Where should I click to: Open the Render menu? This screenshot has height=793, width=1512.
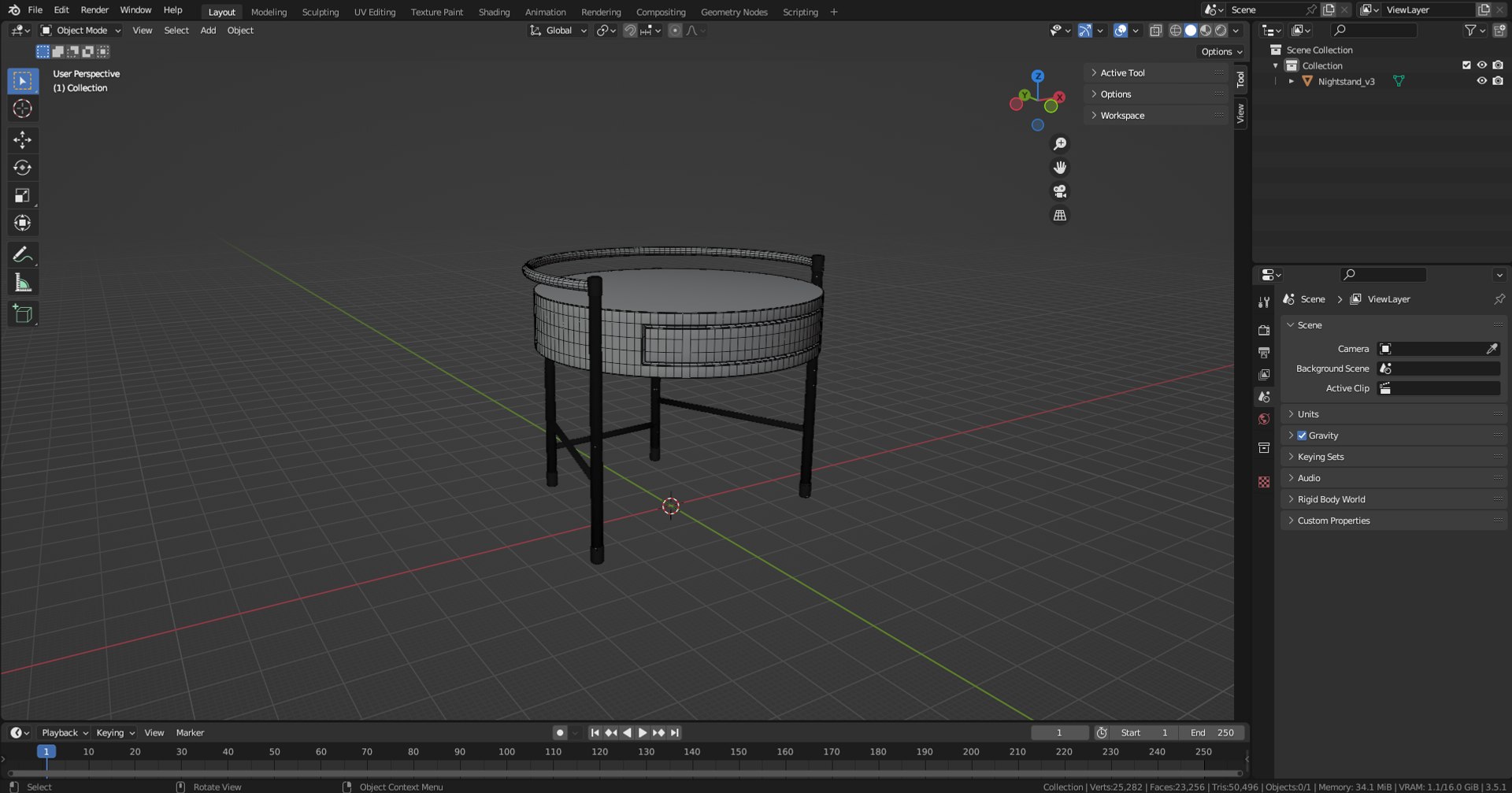click(94, 10)
